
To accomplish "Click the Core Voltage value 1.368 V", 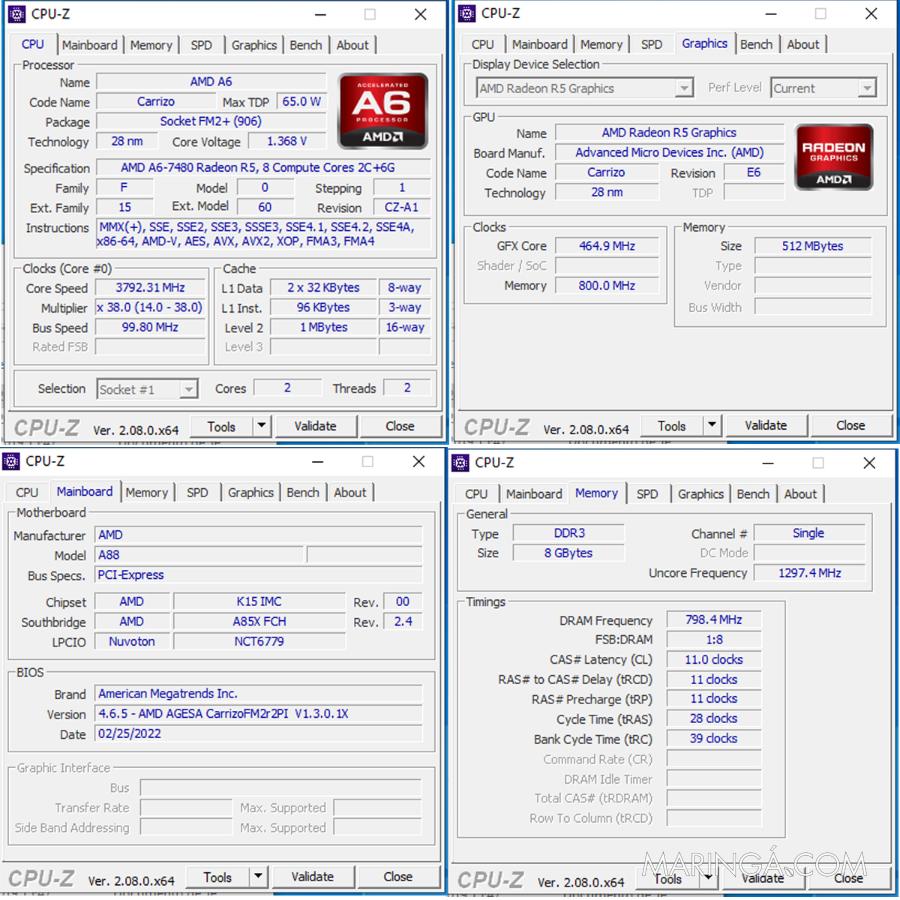I will point(287,141).
